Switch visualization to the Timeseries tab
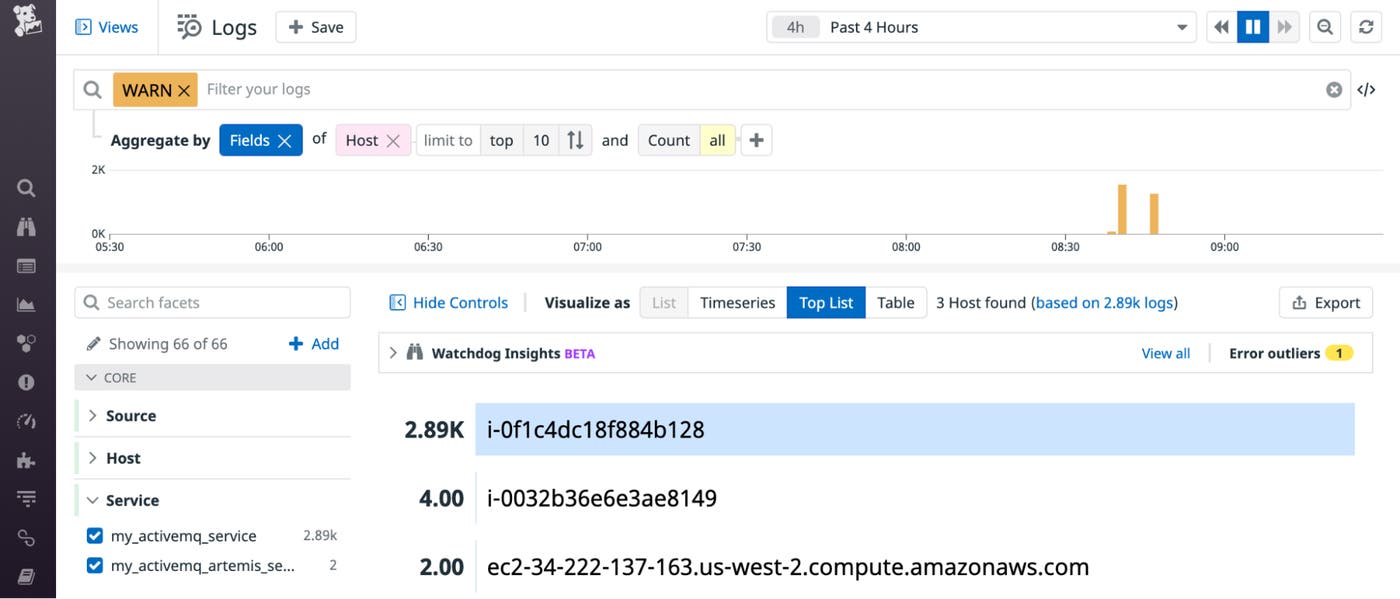Screen dimensions: 1400x599 (x=737, y=302)
